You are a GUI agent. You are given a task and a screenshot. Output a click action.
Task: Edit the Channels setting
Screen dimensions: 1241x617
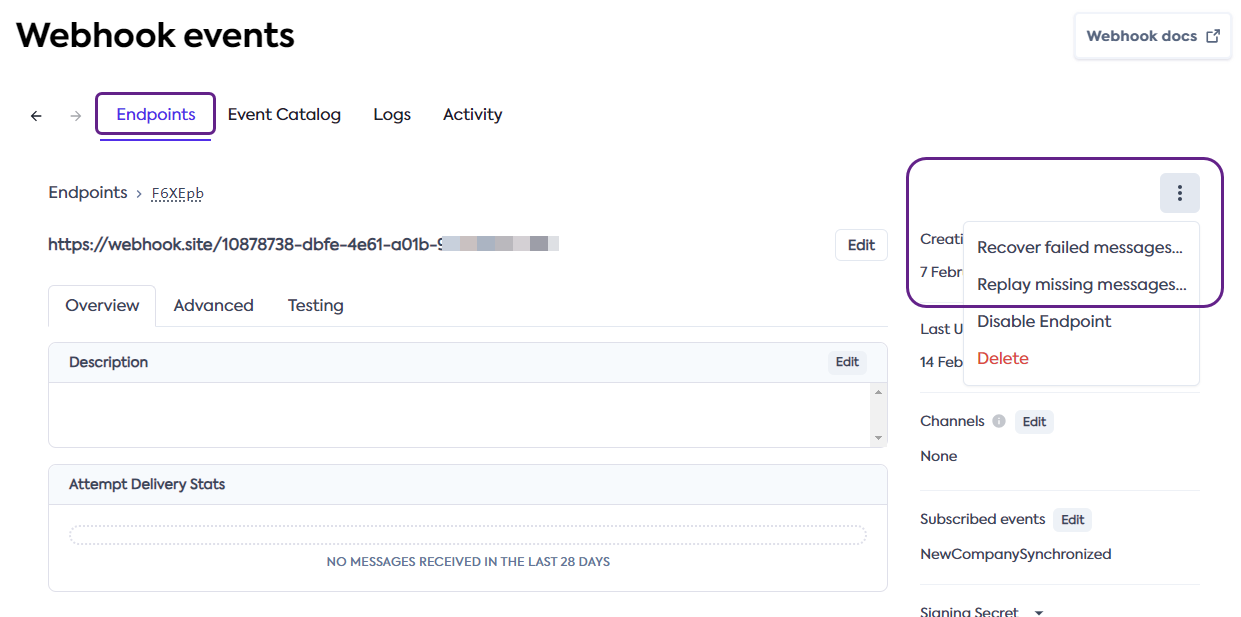pyautogui.click(x=1034, y=422)
